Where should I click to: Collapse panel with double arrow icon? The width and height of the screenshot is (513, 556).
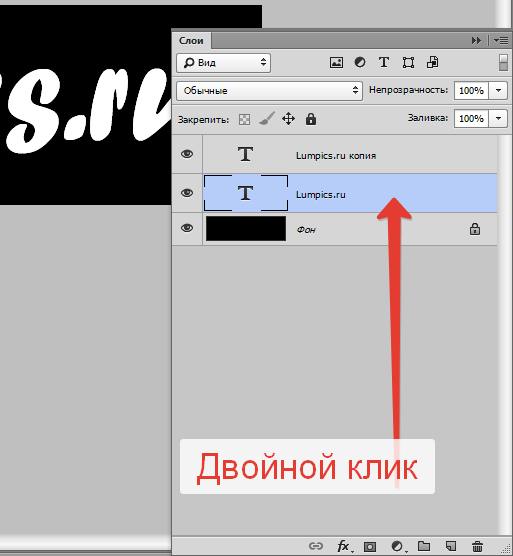(x=476, y=41)
